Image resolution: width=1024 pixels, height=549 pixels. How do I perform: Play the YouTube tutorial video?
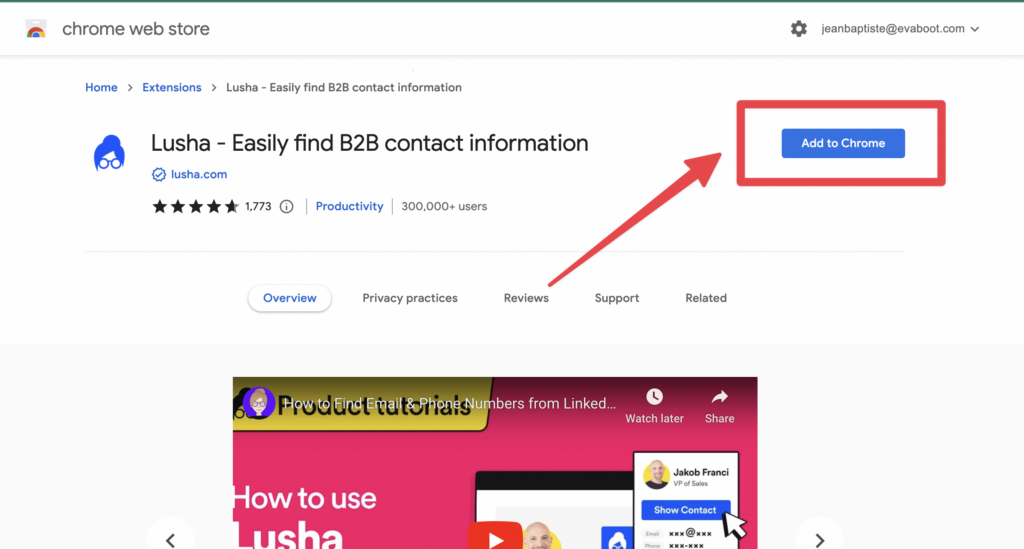point(494,537)
